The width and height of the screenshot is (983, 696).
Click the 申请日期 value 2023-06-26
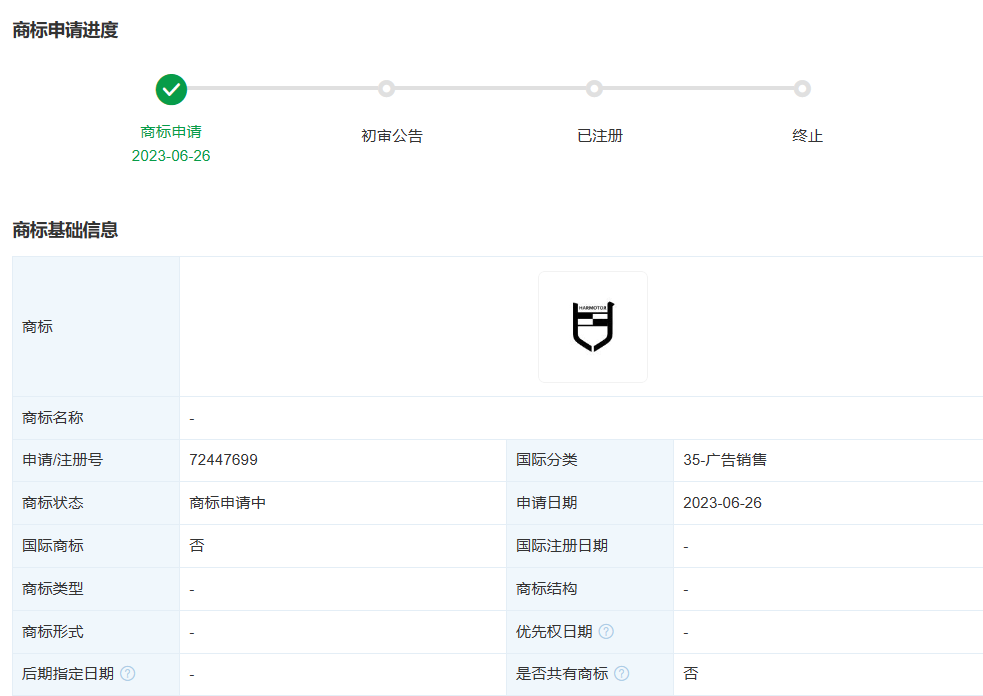pyautogui.click(x=722, y=503)
